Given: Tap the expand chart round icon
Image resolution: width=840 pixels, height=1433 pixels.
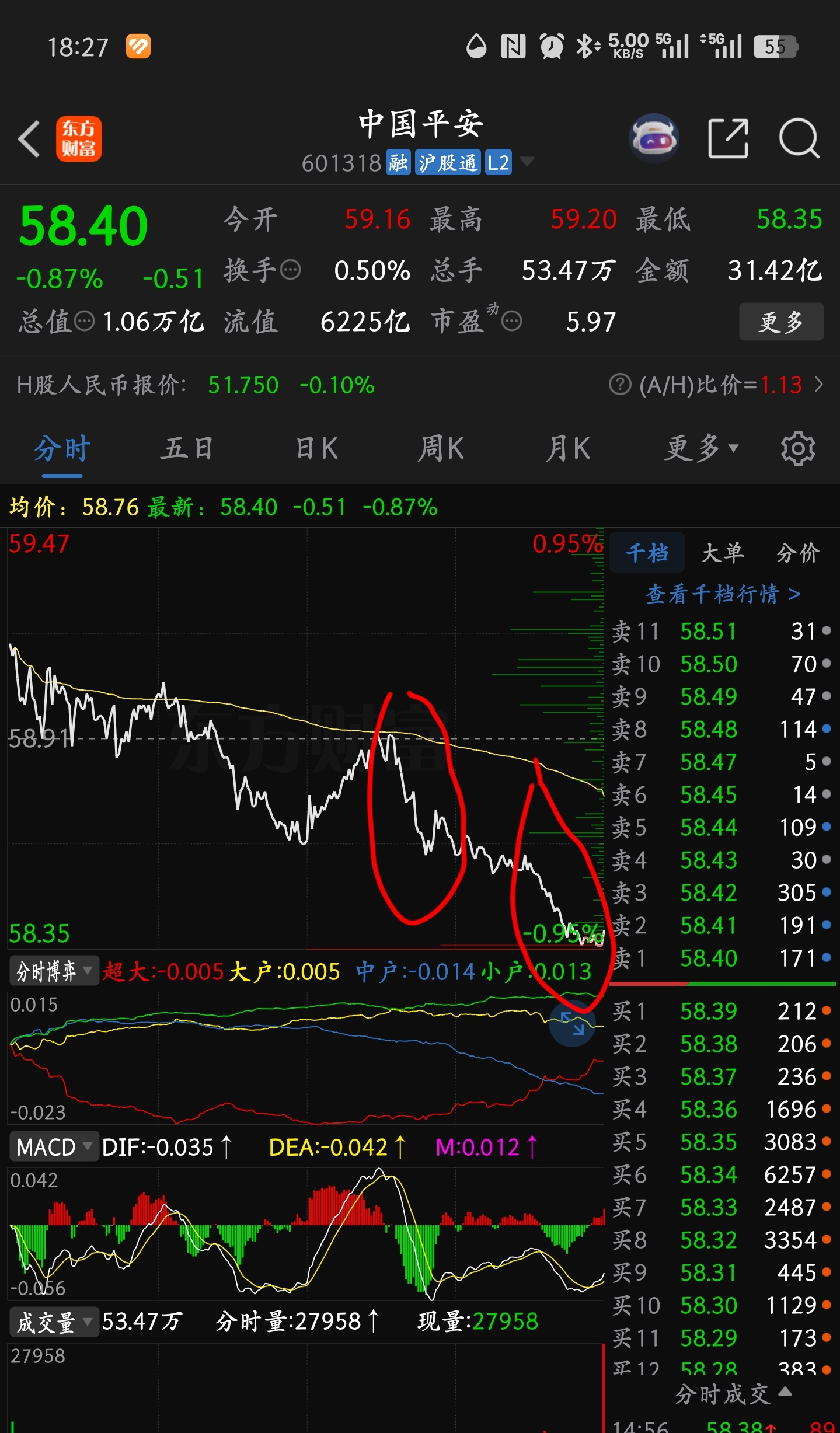Looking at the screenshot, I should [572, 1023].
